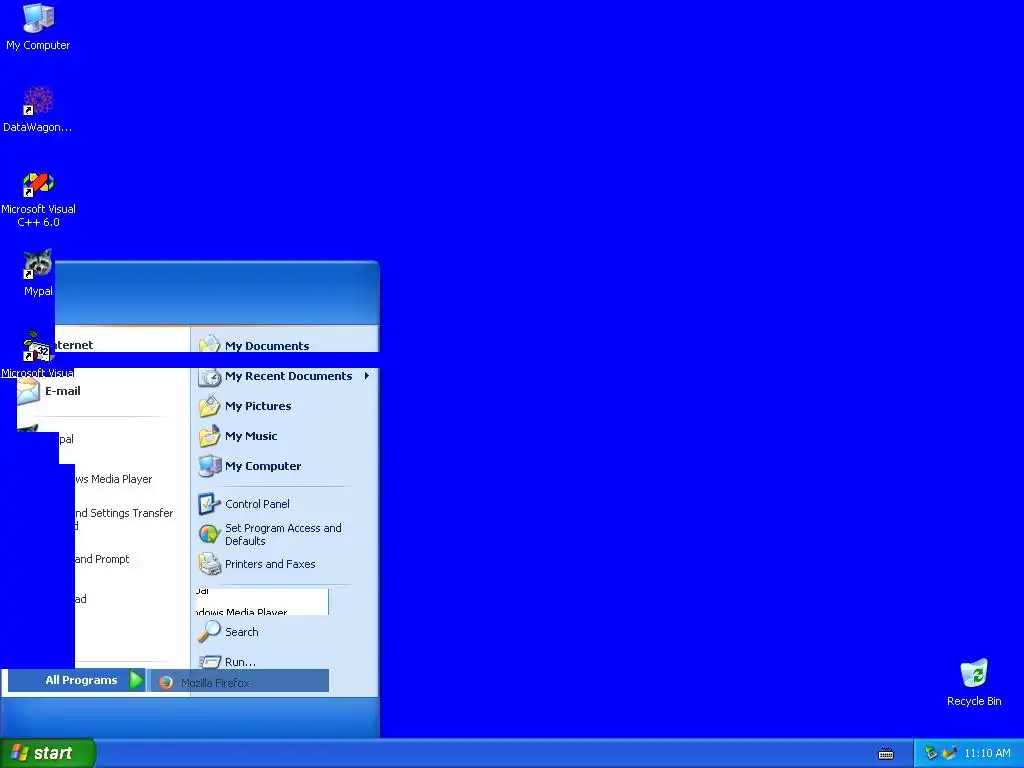
Task: Launch Mozilla Firefox highlighted item
Action: 238,682
